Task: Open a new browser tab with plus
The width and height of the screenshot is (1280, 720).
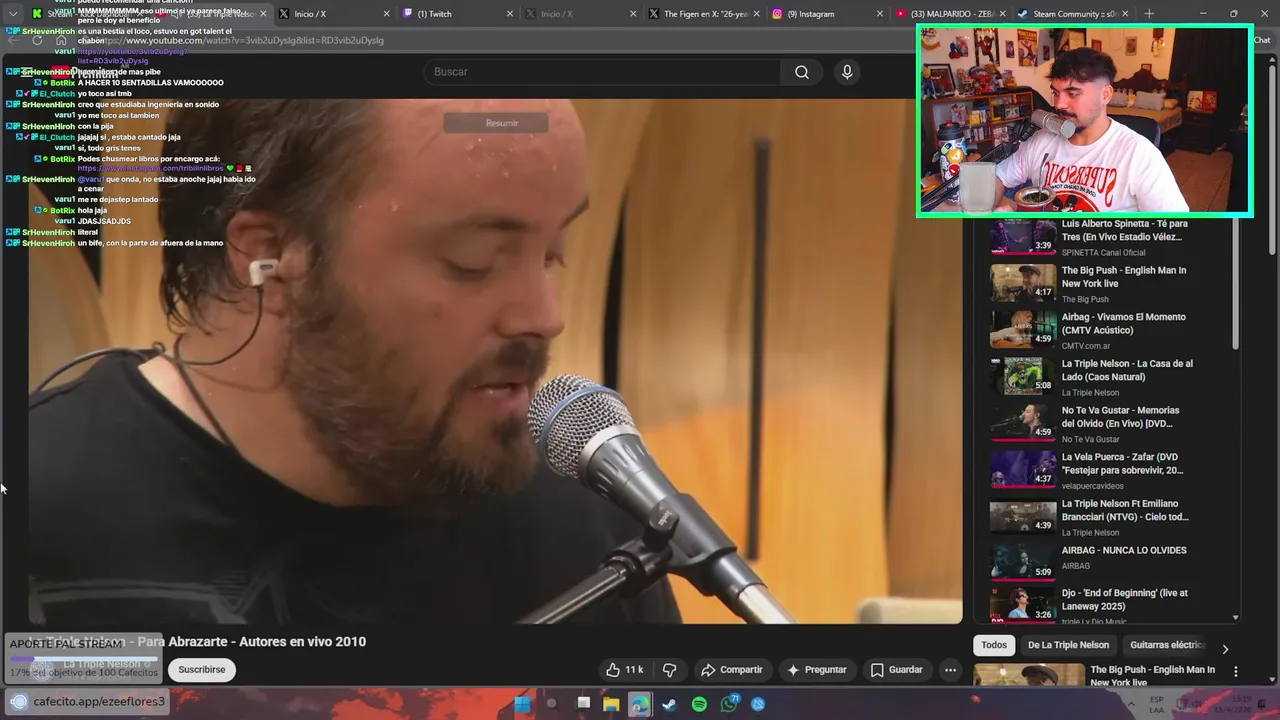Action: tap(1149, 14)
